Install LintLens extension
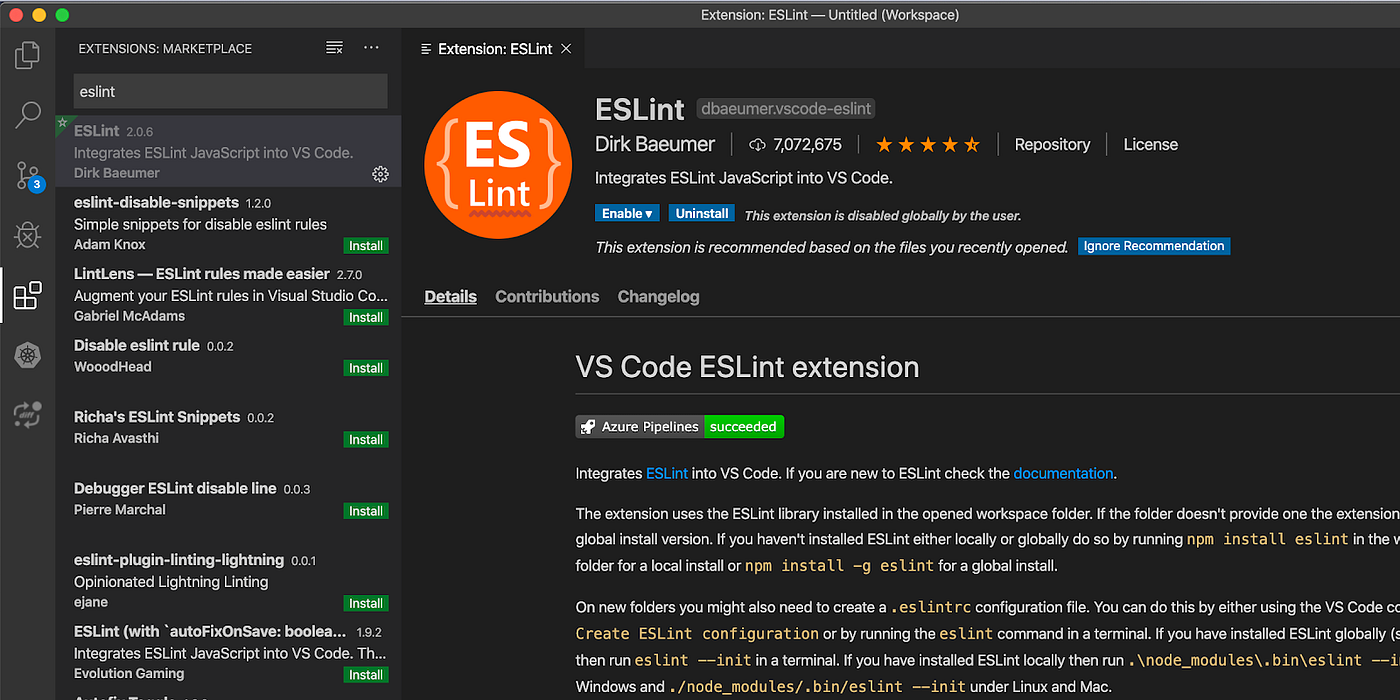The image size is (1400, 700). pyautogui.click(x=366, y=317)
